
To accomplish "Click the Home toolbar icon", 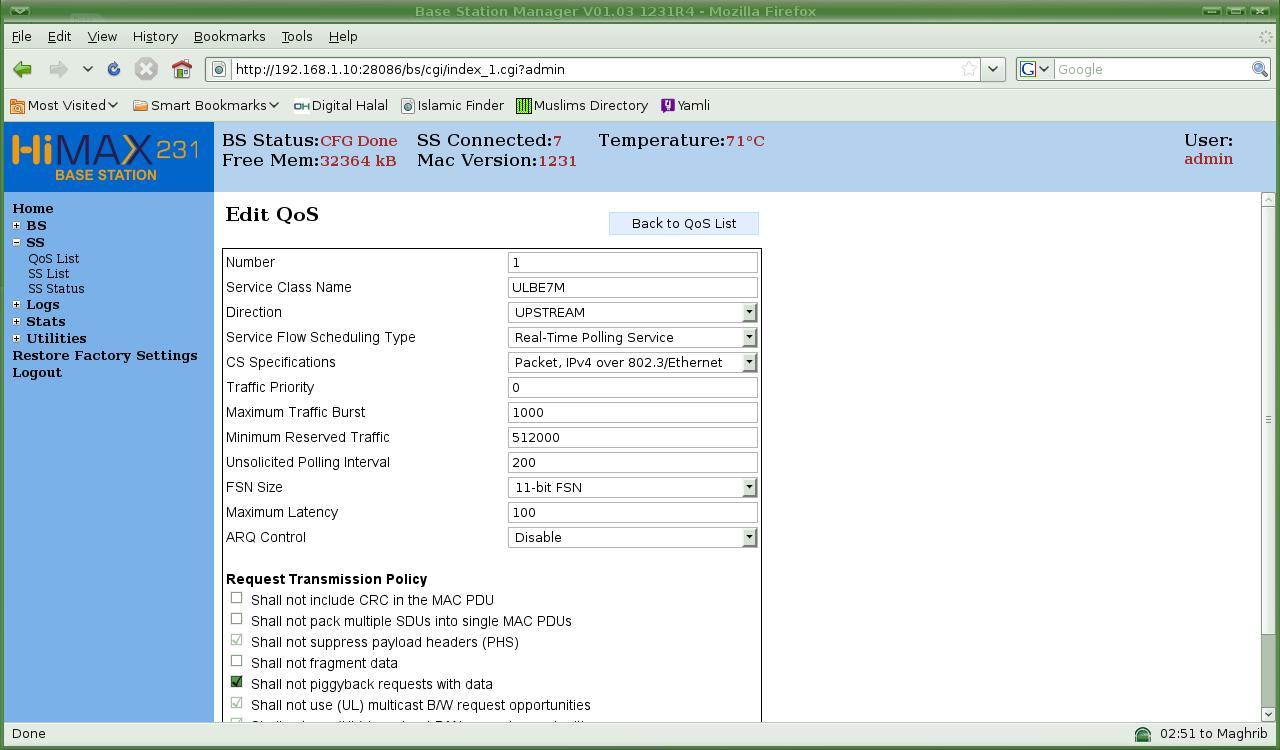I will (181, 69).
